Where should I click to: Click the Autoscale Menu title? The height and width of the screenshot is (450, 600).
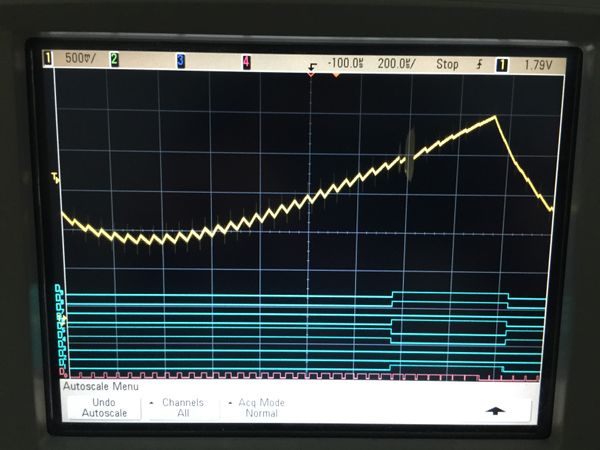[100, 386]
